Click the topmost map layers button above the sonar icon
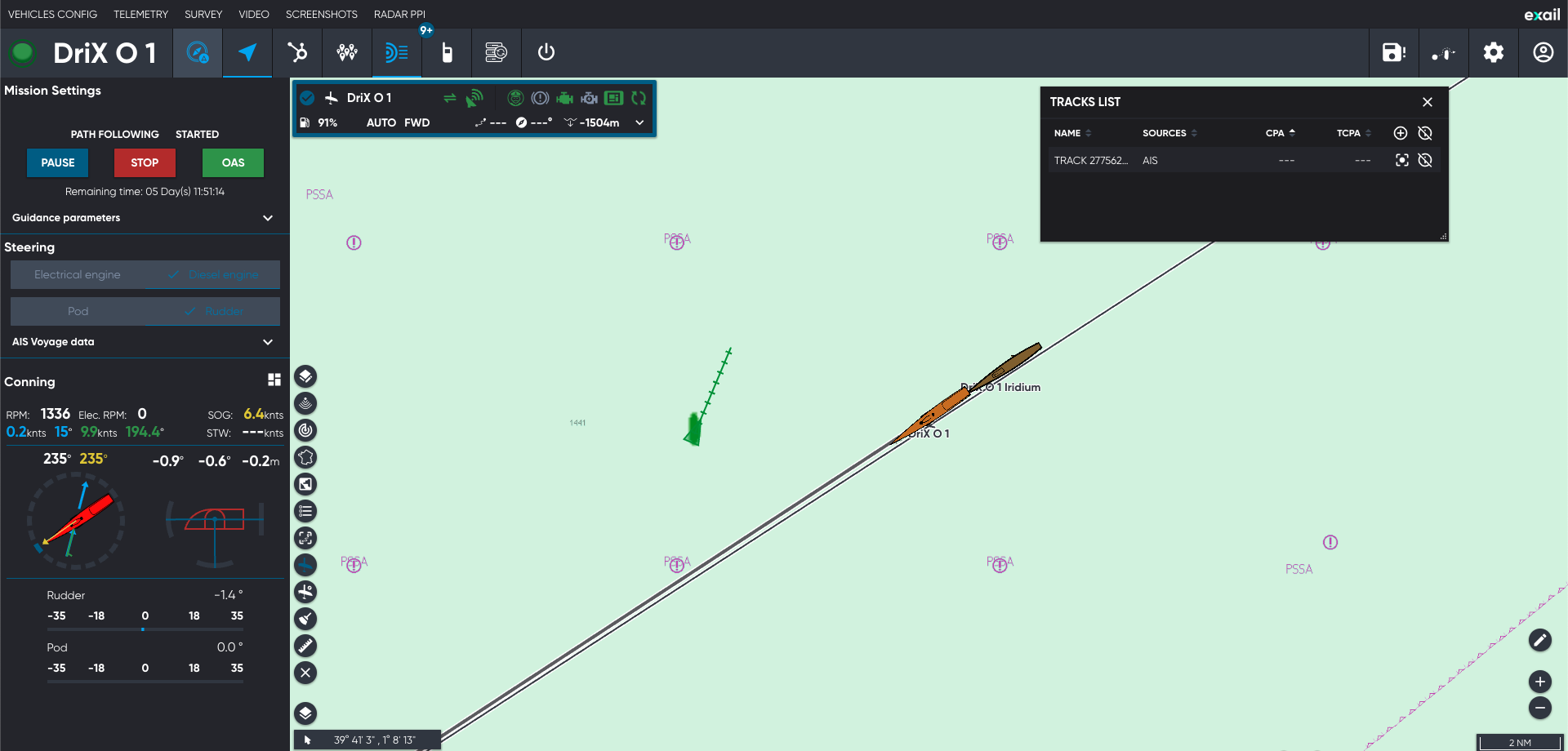 [305, 376]
